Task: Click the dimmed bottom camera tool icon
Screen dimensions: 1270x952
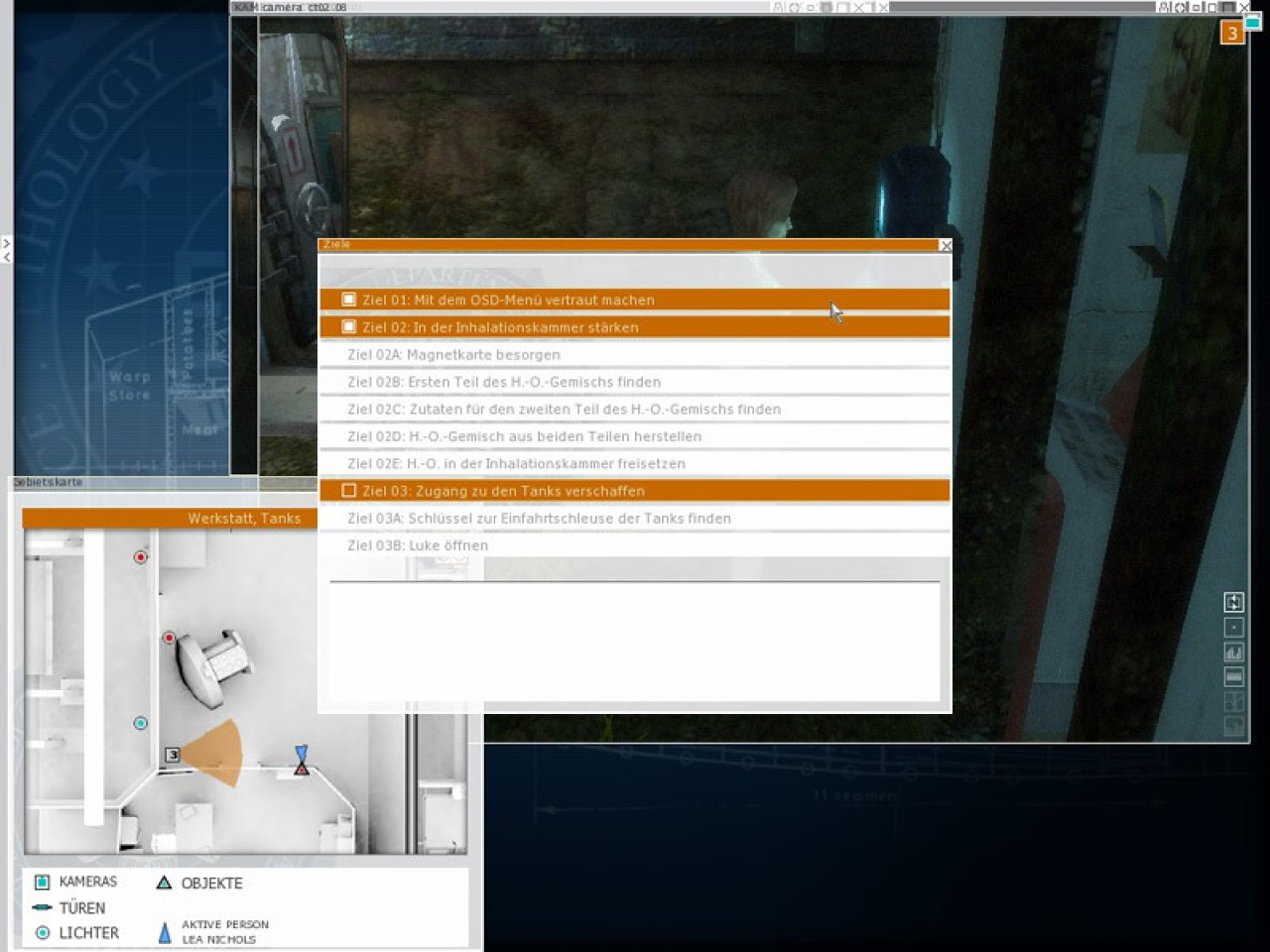Action: click(x=1233, y=726)
